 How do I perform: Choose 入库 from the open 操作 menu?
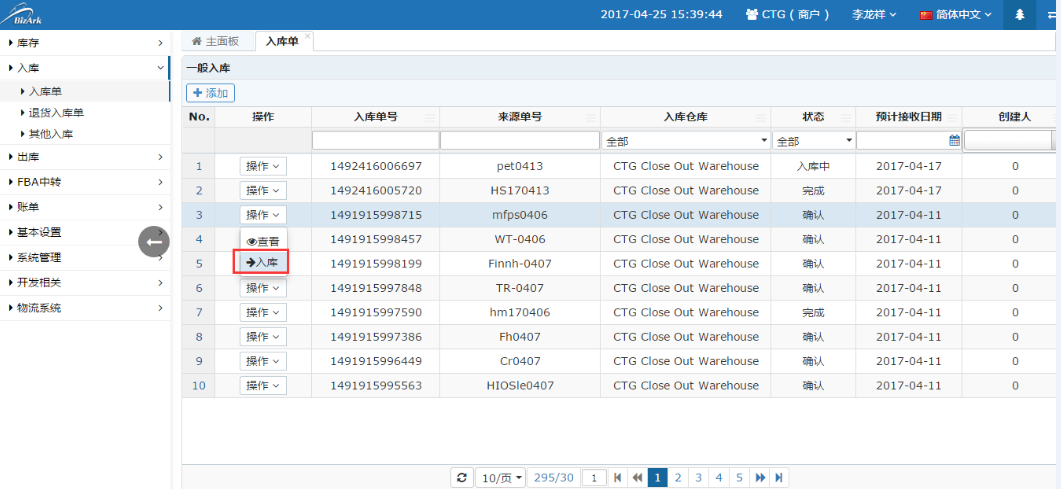261,262
